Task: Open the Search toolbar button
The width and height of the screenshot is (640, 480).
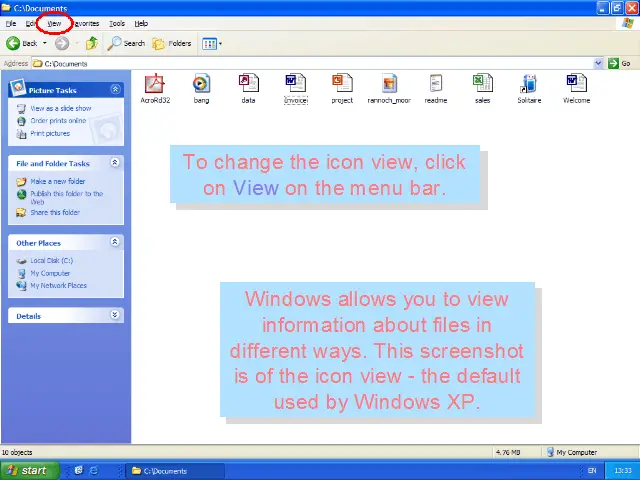Action: (x=127, y=43)
